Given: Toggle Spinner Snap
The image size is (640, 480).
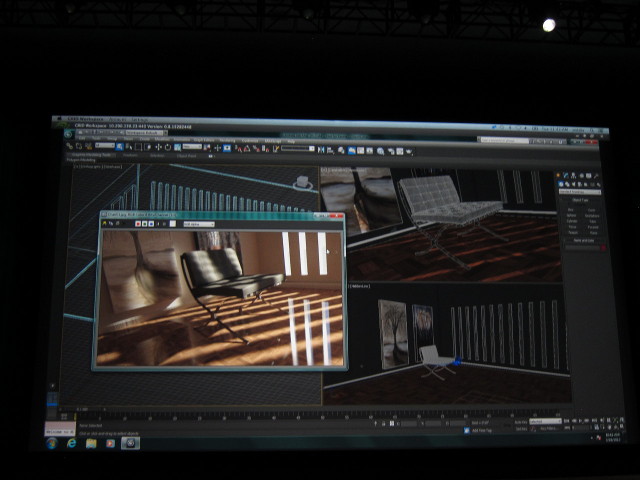Looking at the screenshot, I should tap(265, 149).
